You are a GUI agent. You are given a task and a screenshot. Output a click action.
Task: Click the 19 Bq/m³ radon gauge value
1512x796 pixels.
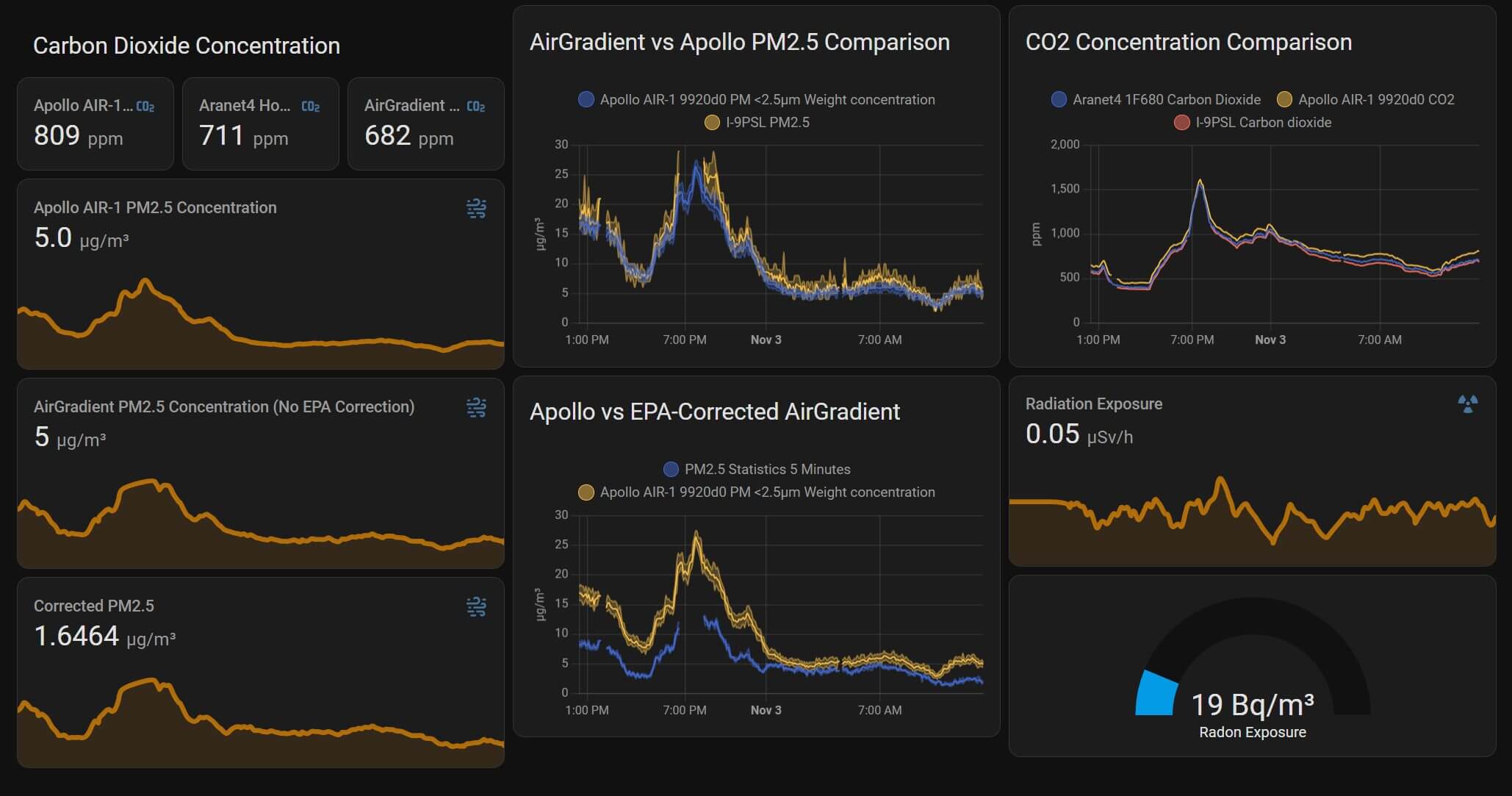[1253, 705]
